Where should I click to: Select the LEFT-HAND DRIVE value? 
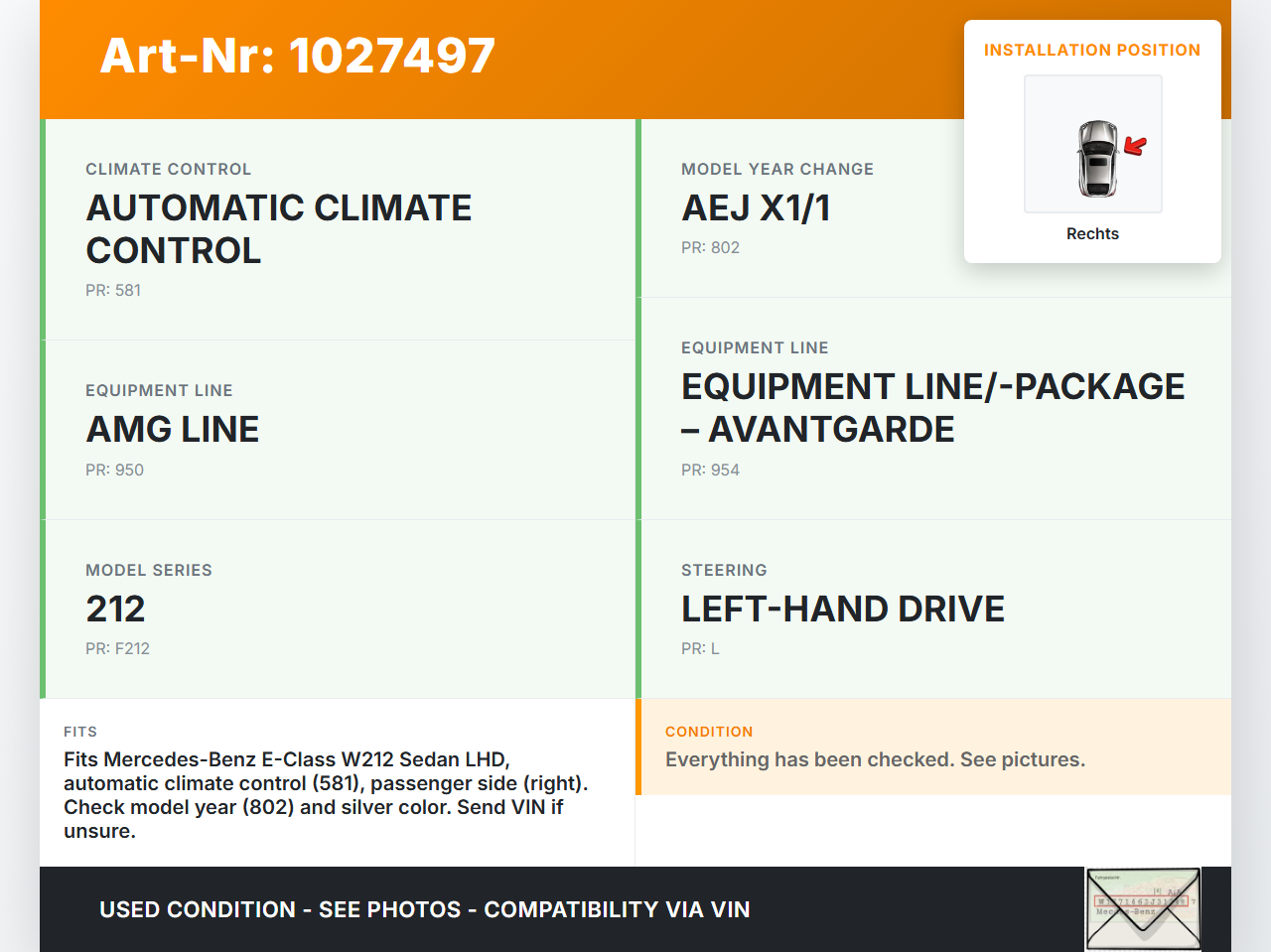(x=843, y=609)
